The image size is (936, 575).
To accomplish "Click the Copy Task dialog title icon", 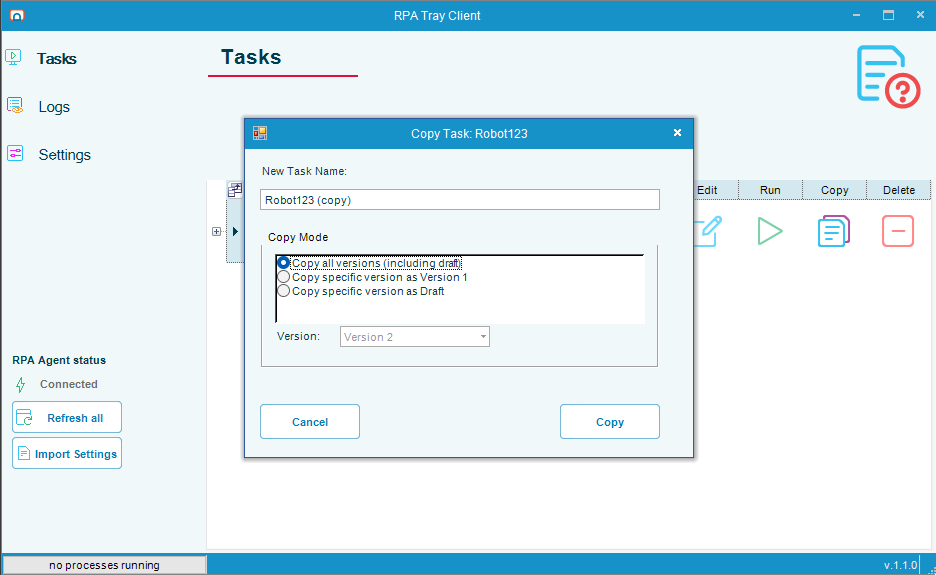I will coord(260,133).
